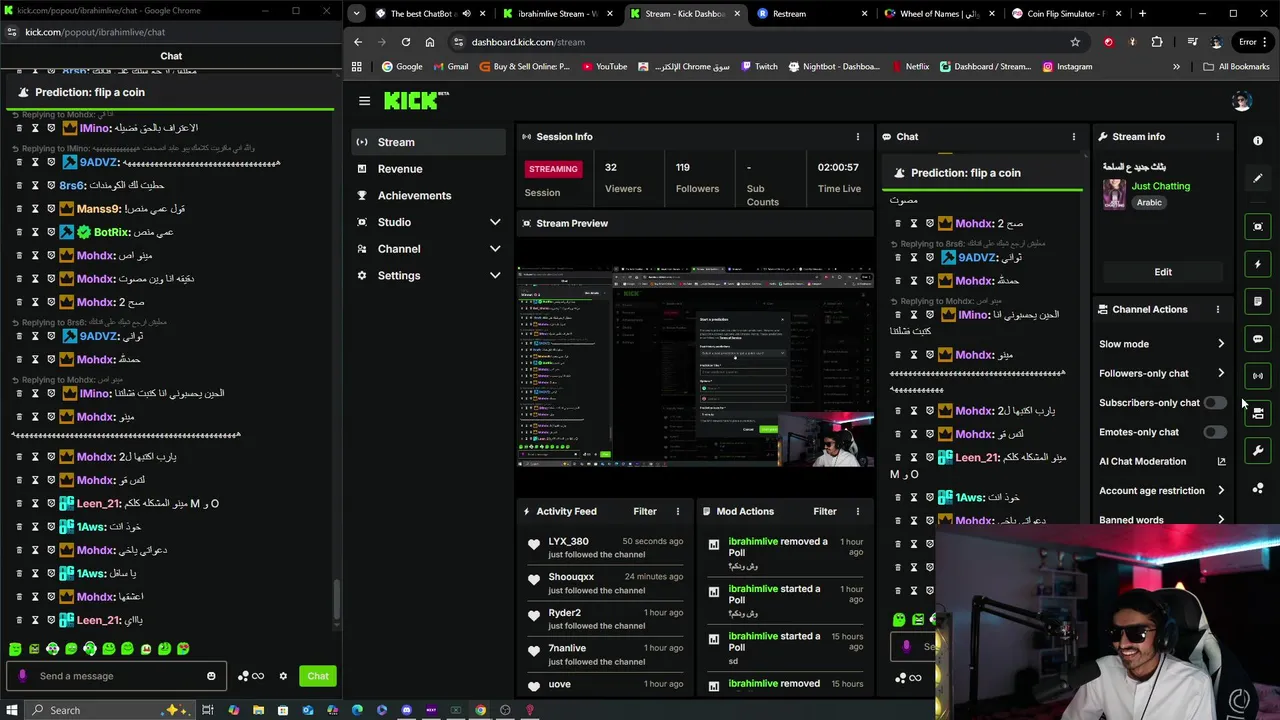
Task: Open Twitch bookmark
Action: 759,67
